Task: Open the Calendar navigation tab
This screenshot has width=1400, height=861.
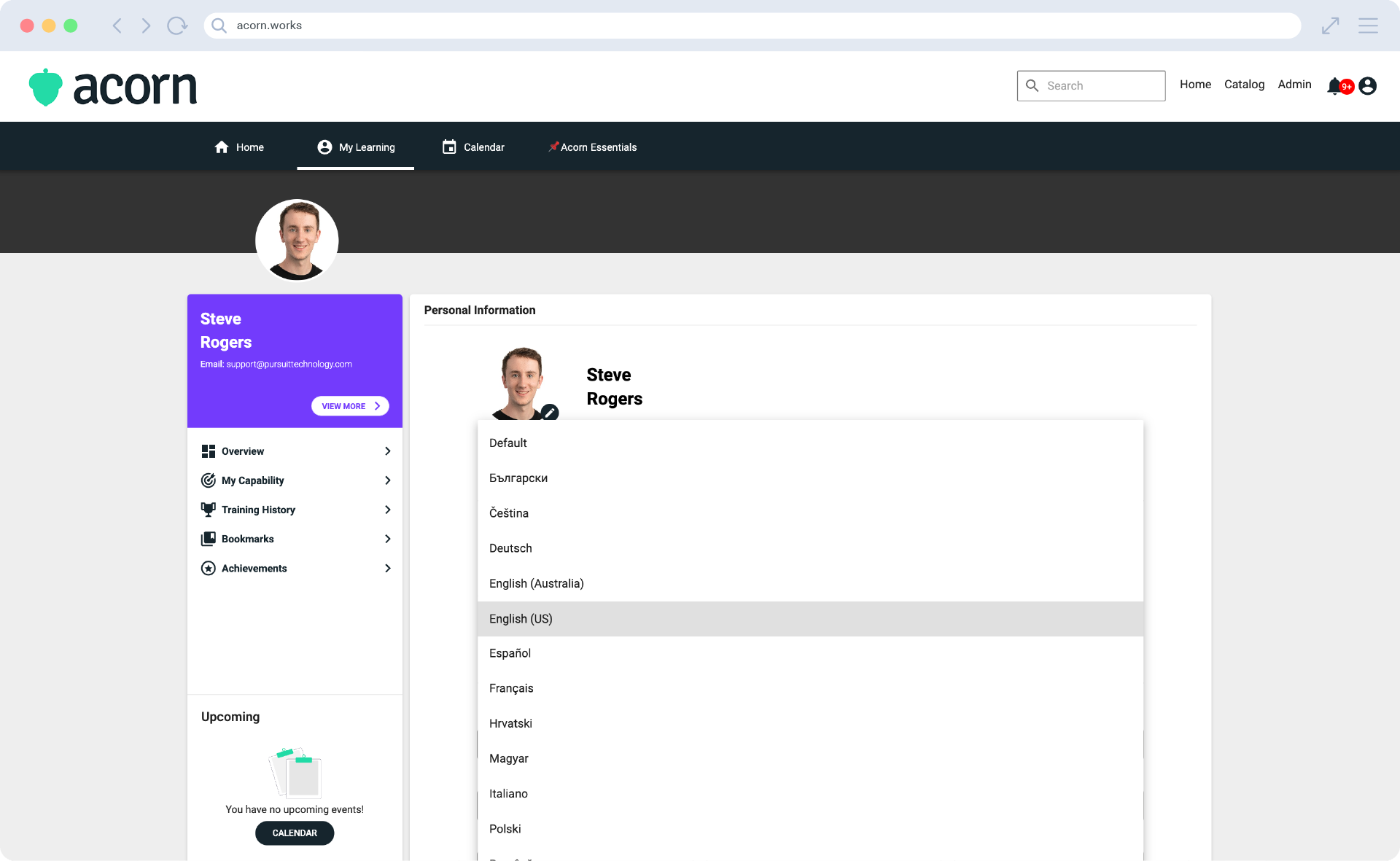Action: coord(473,147)
